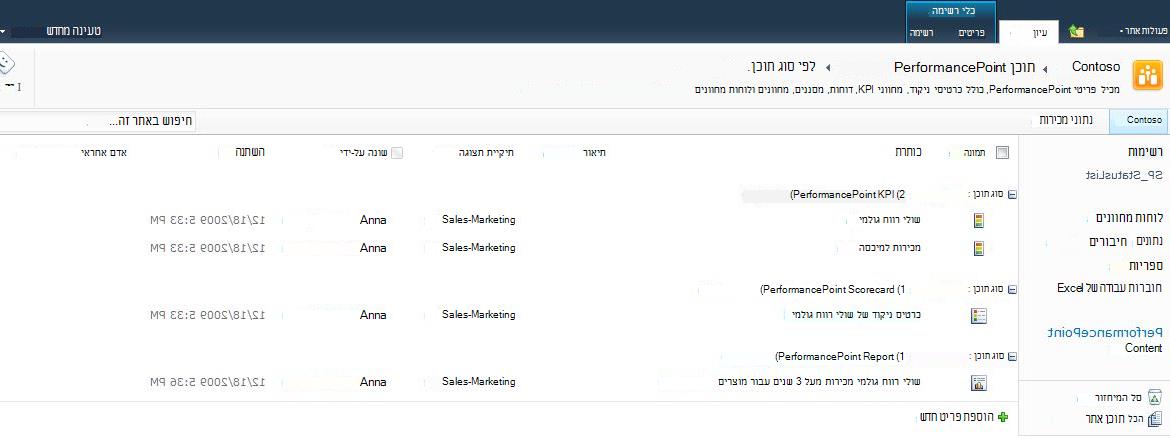Screen dimensions: 1170x439
Task: Collapse the PerformancePoint KPI (2) group
Action: [x=1012, y=194]
